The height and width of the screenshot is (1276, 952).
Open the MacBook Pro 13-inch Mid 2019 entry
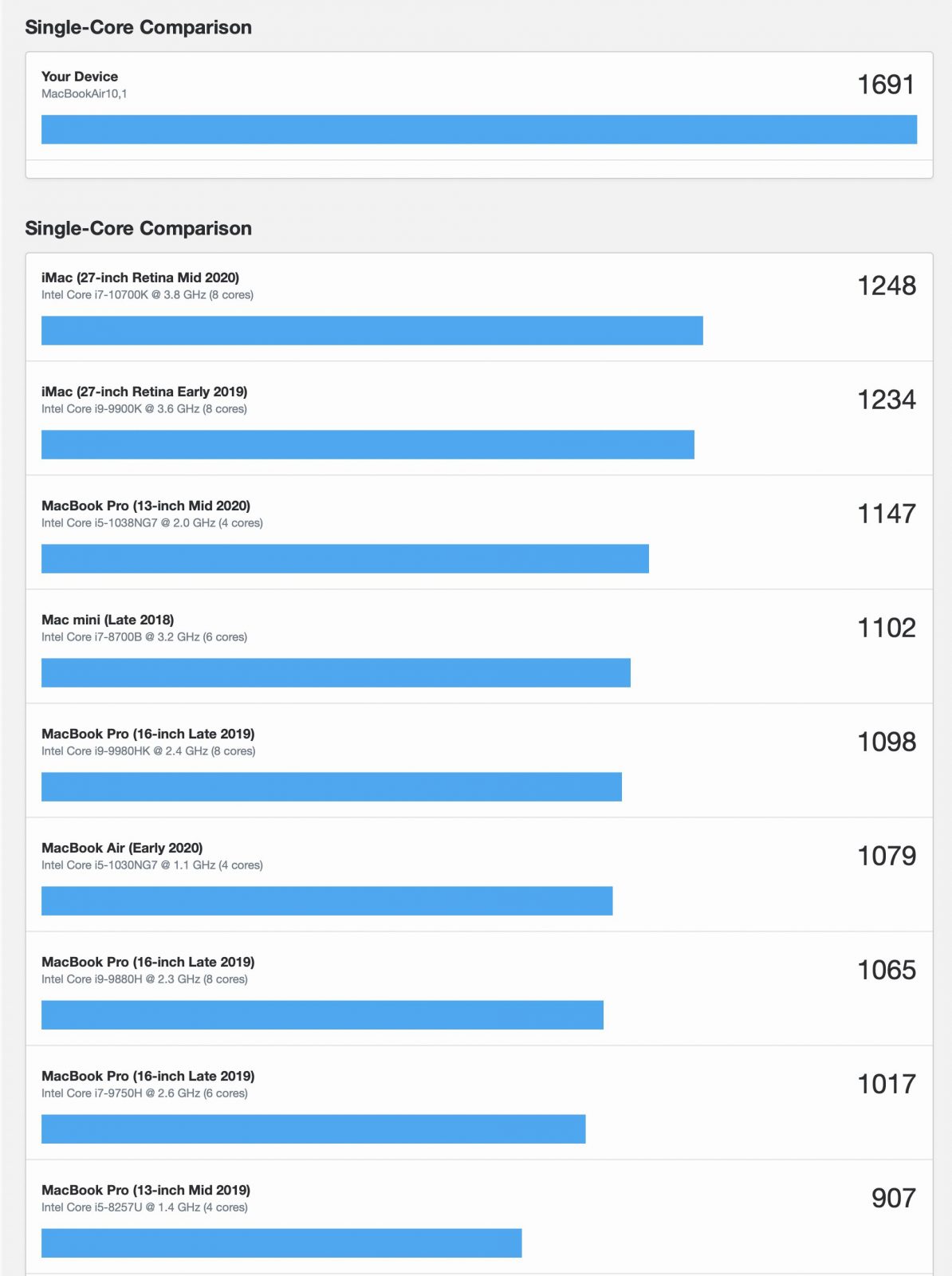click(146, 1190)
